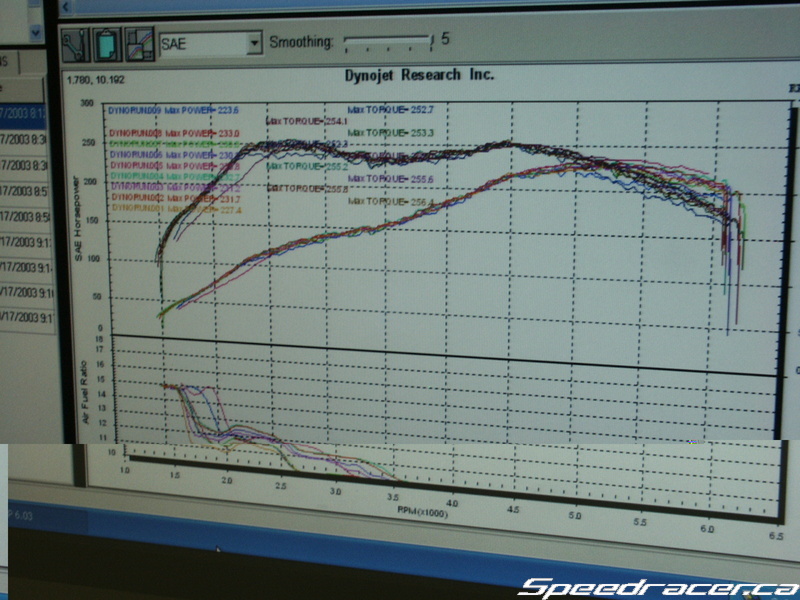Click the scroll-down arrow in the left panel
Screen dimensions: 800x600
pyautogui.click(x=37, y=32)
